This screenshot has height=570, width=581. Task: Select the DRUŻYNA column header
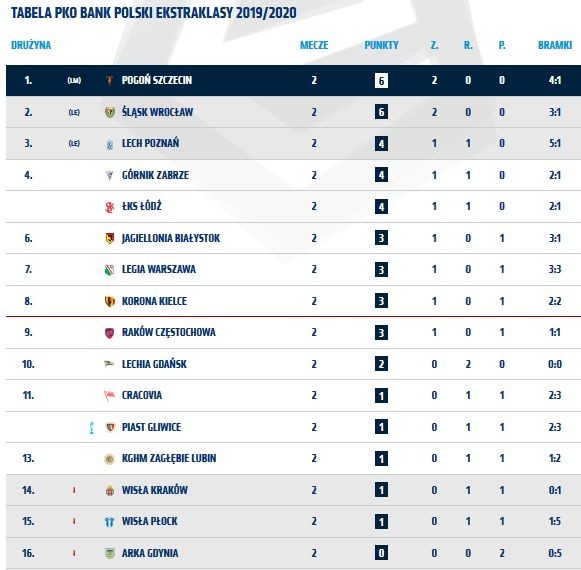31,45
